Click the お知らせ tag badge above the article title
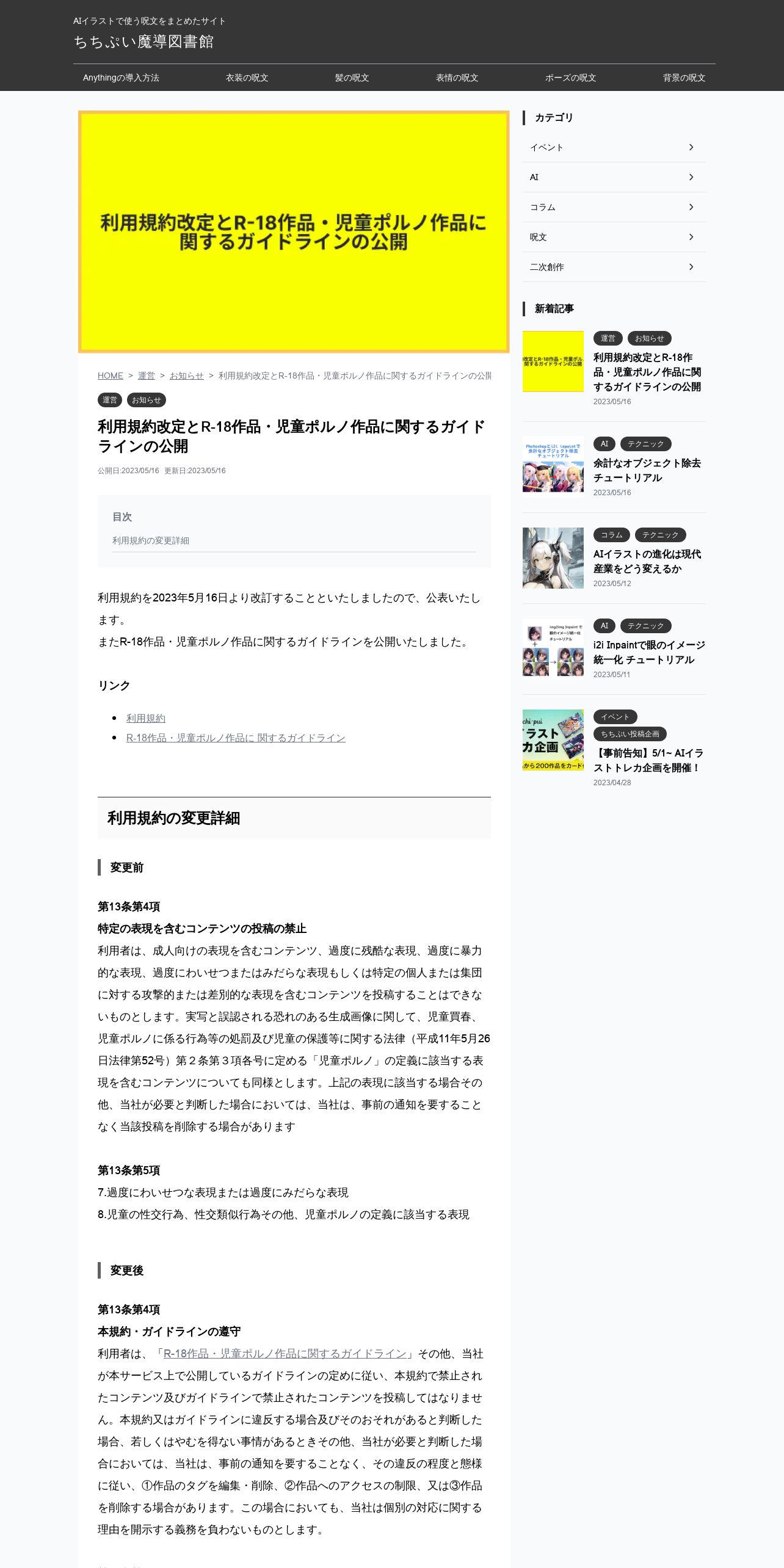The width and height of the screenshot is (784, 1568). (x=147, y=400)
